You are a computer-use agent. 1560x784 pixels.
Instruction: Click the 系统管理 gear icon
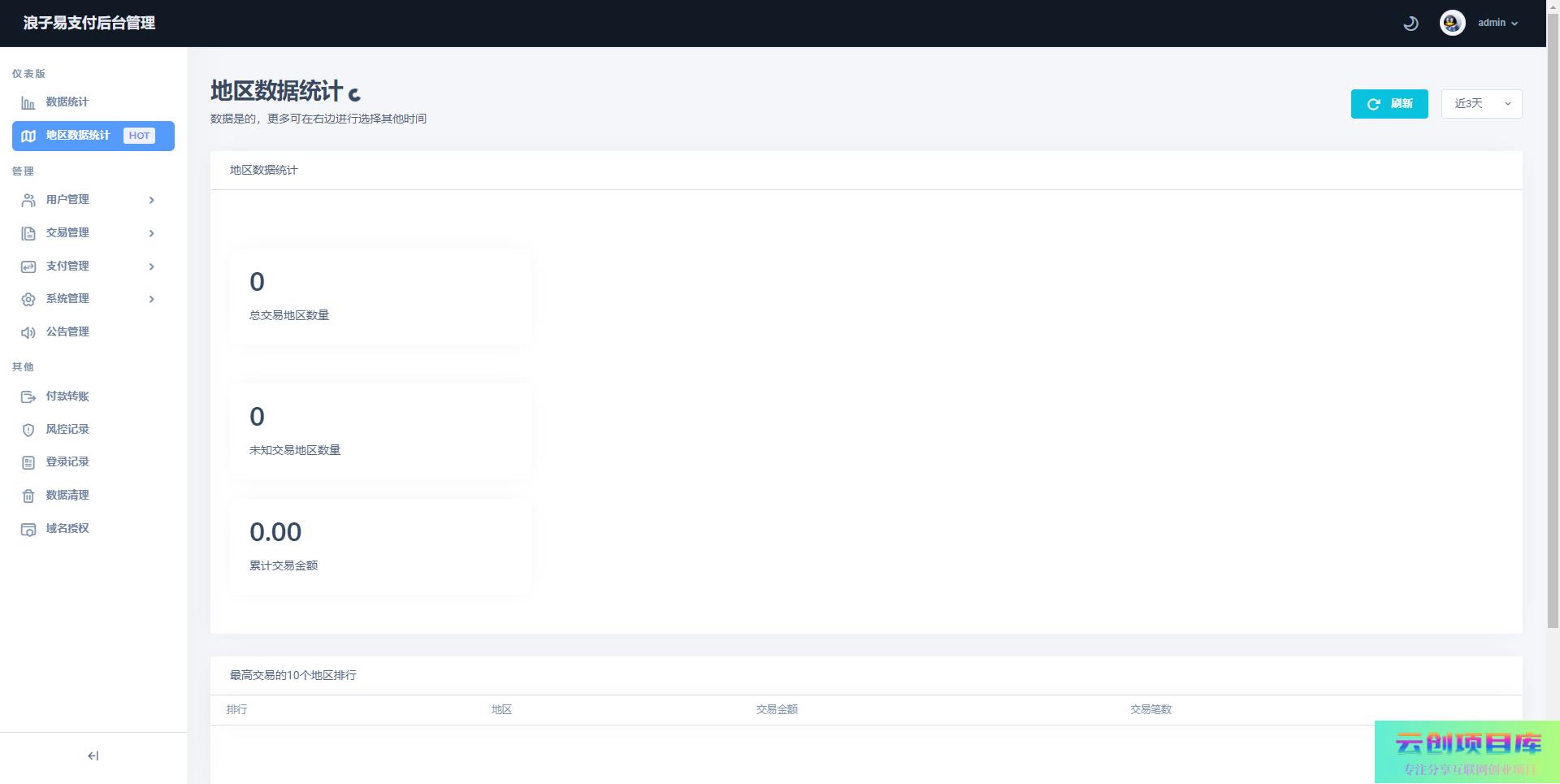[x=28, y=299]
